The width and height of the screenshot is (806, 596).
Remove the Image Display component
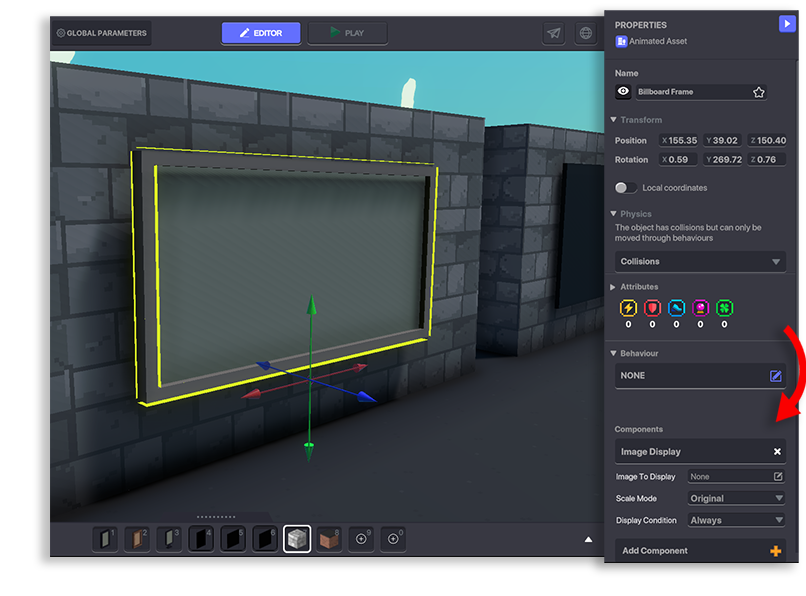(x=777, y=452)
